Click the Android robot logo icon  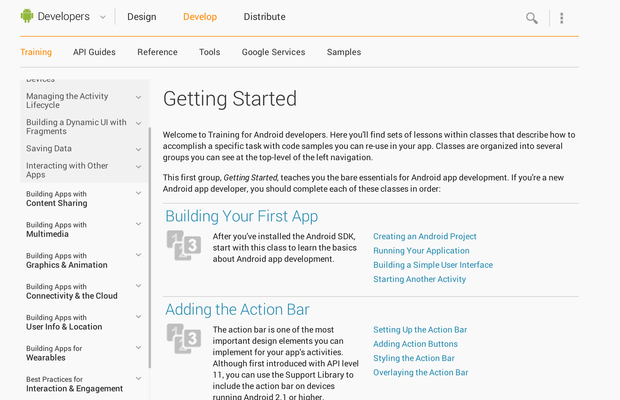27,16
